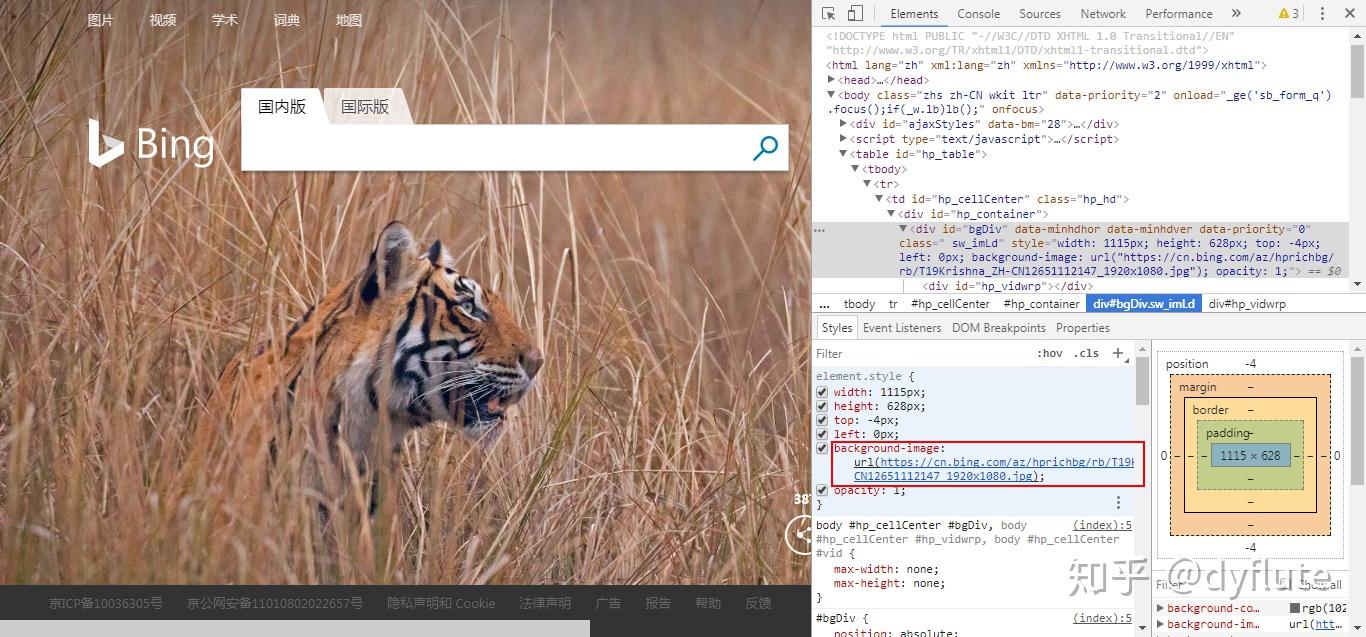Open the DOM Breakpoints pane tab

coord(999,328)
